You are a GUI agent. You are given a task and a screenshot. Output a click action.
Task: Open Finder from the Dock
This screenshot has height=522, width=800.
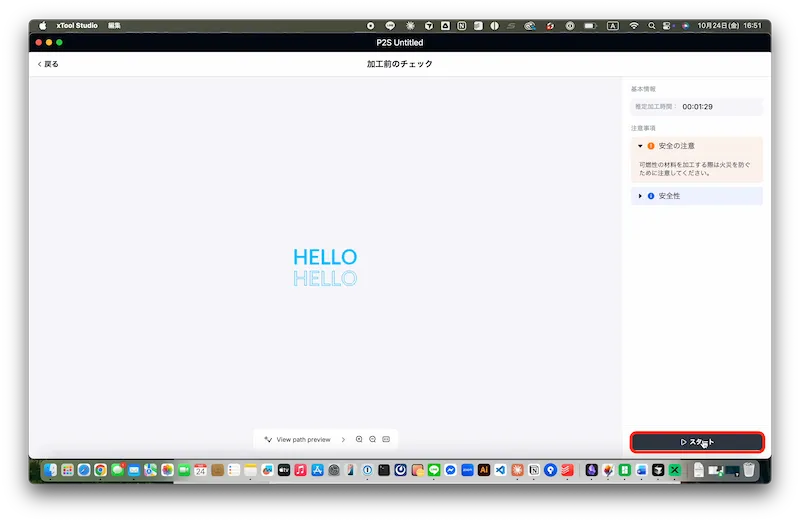[x=50, y=469]
